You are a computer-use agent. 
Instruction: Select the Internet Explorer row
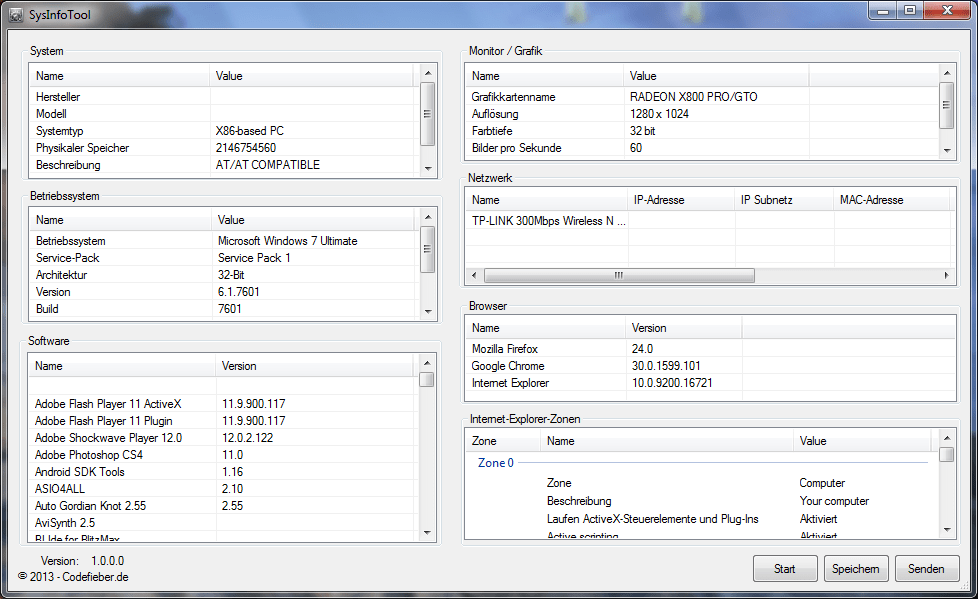coord(710,382)
